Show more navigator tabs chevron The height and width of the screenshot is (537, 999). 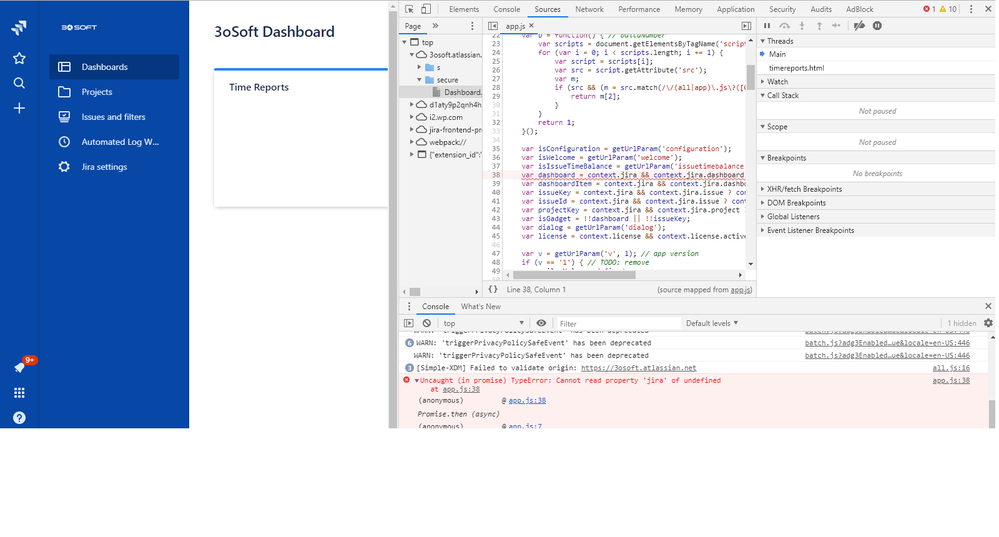coord(435,26)
